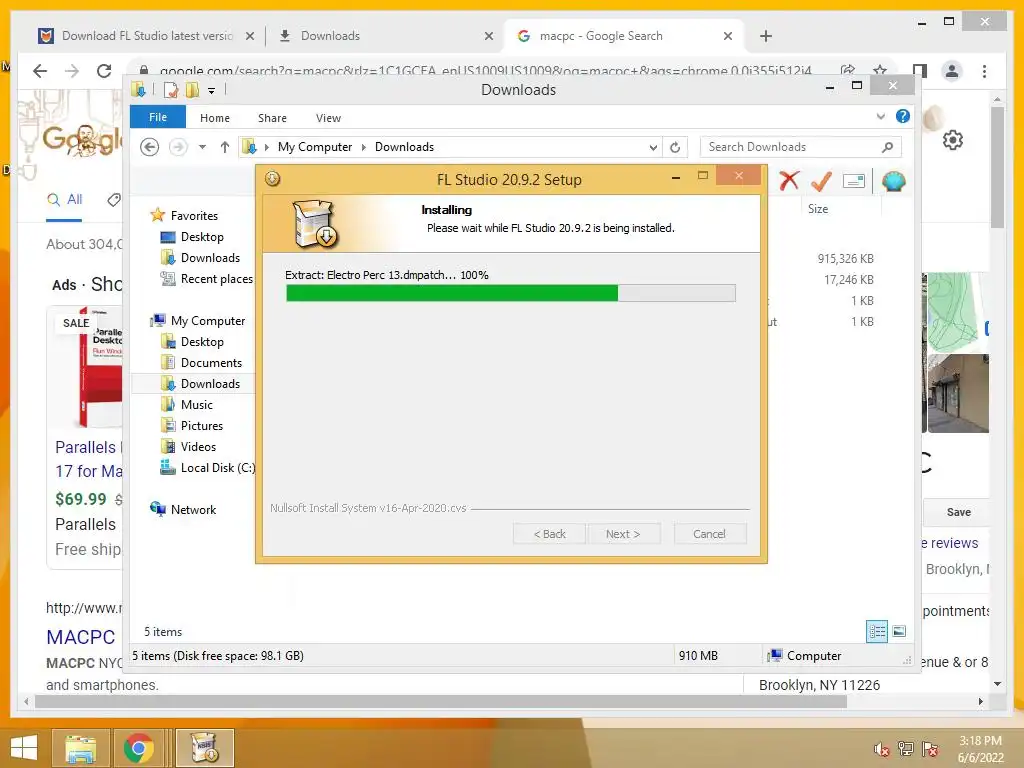Select Documents in the navigation tree

(201, 362)
